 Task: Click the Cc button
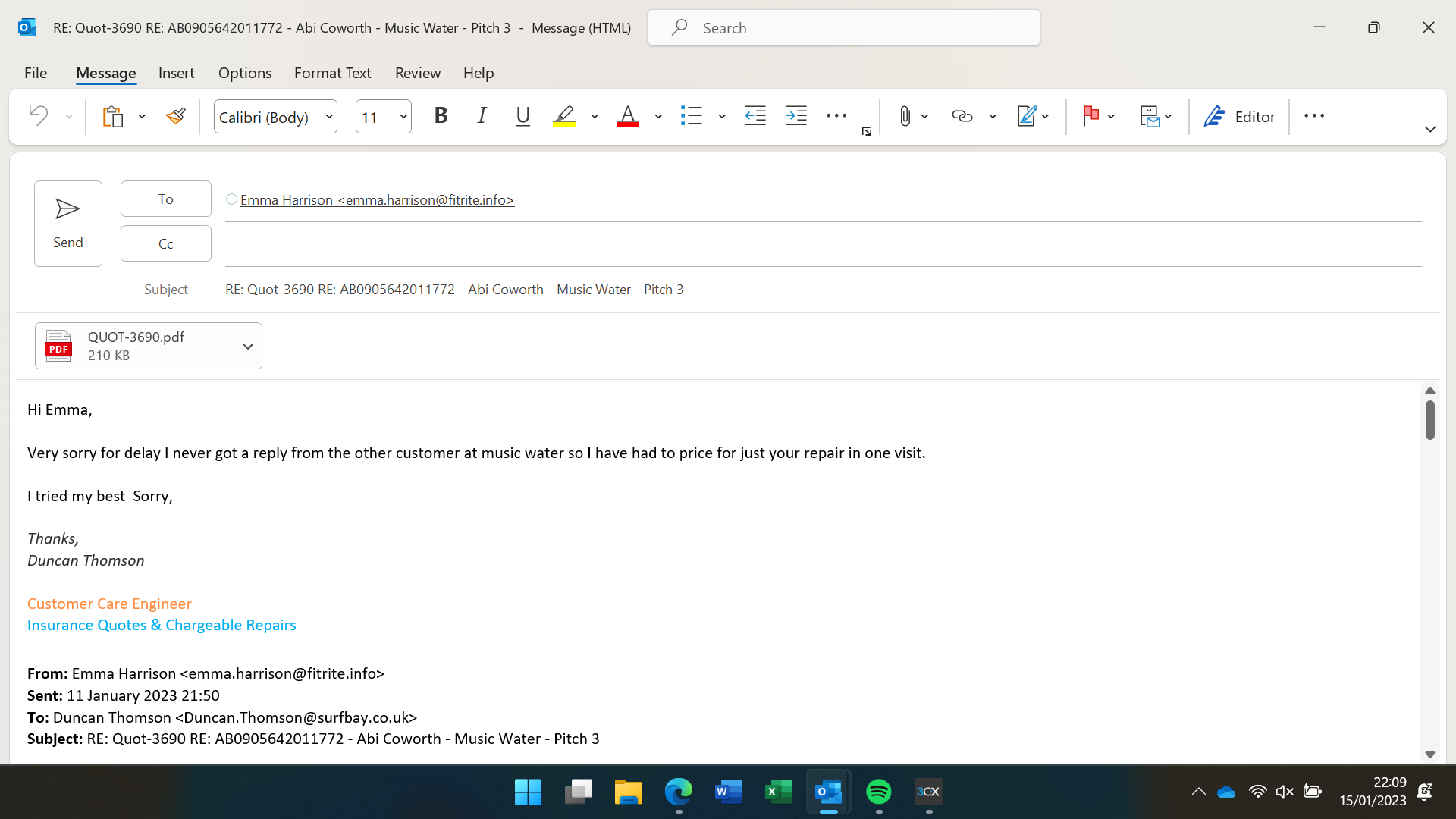click(165, 243)
